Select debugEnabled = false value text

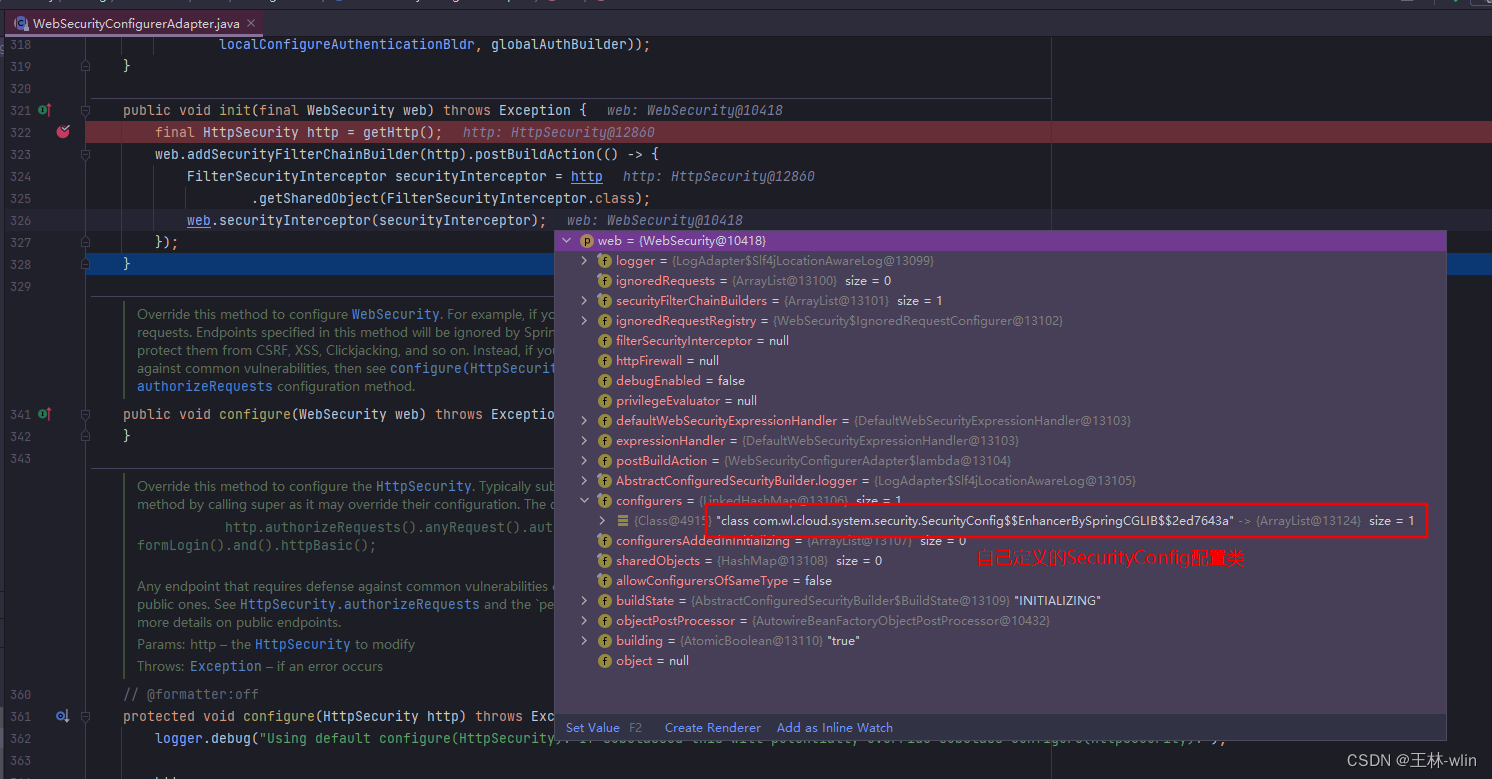coord(680,381)
